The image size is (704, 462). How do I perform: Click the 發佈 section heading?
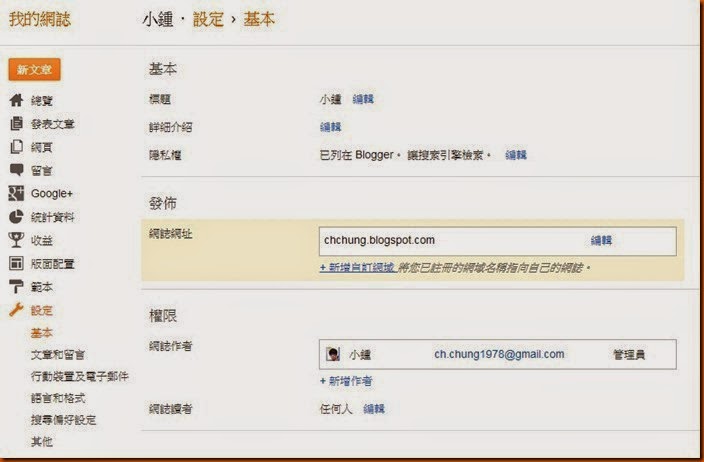tap(163, 203)
